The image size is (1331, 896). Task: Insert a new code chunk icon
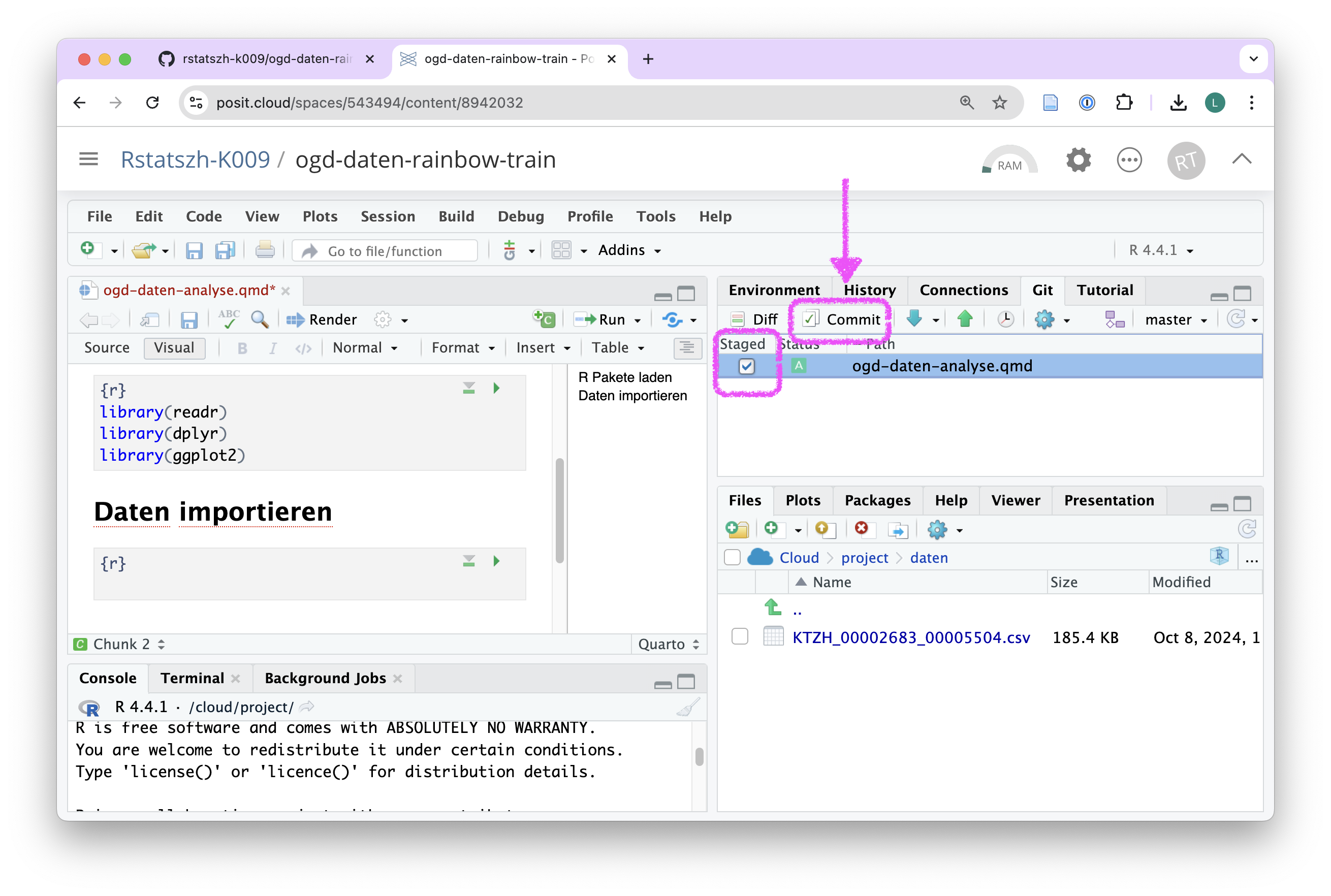pyautogui.click(x=544, y=319)
